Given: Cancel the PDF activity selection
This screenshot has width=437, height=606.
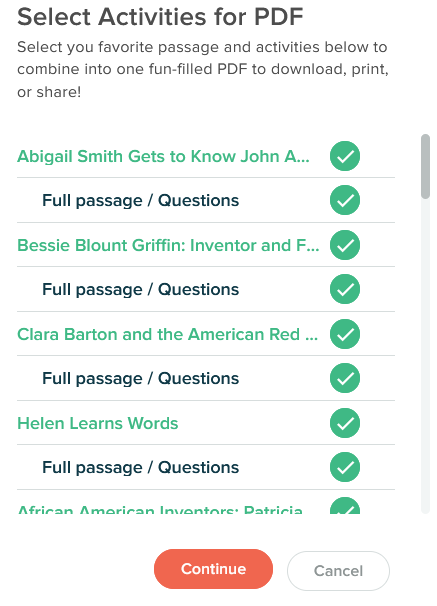Looking at the screenshot, I should click(338, 571).
